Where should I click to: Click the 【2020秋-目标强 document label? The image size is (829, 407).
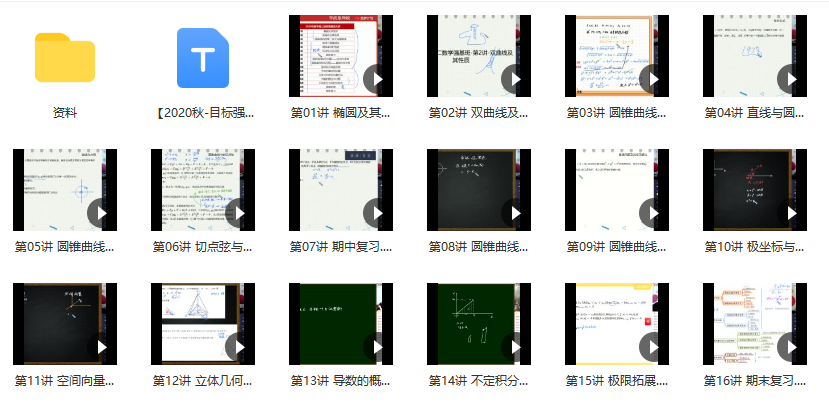(203, 113)
